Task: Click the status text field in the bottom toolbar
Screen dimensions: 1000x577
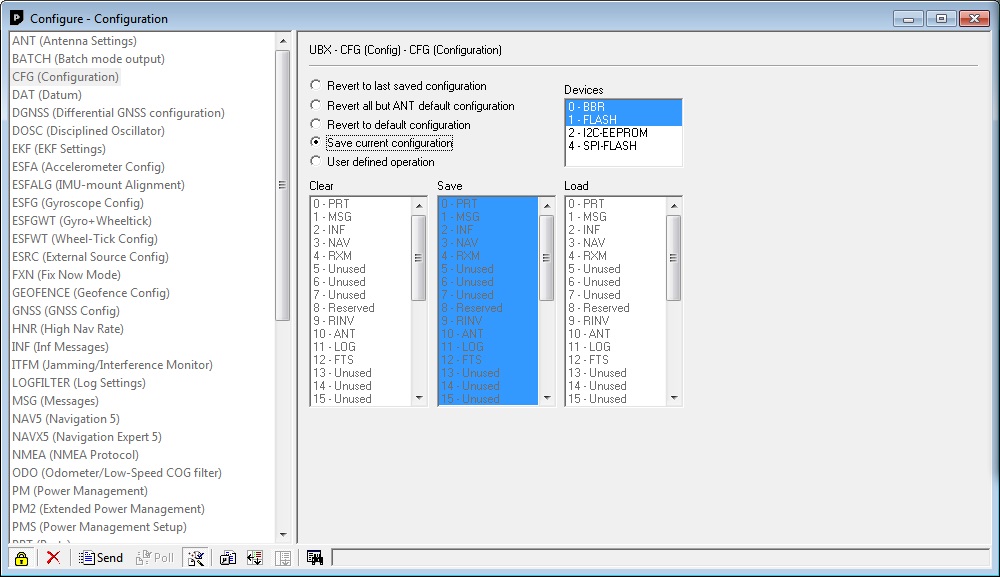Action: (660, 558)
